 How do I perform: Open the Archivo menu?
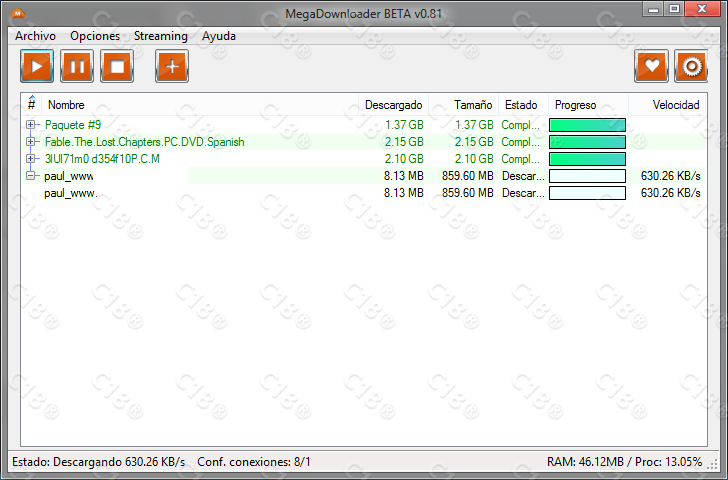[35, 36]
